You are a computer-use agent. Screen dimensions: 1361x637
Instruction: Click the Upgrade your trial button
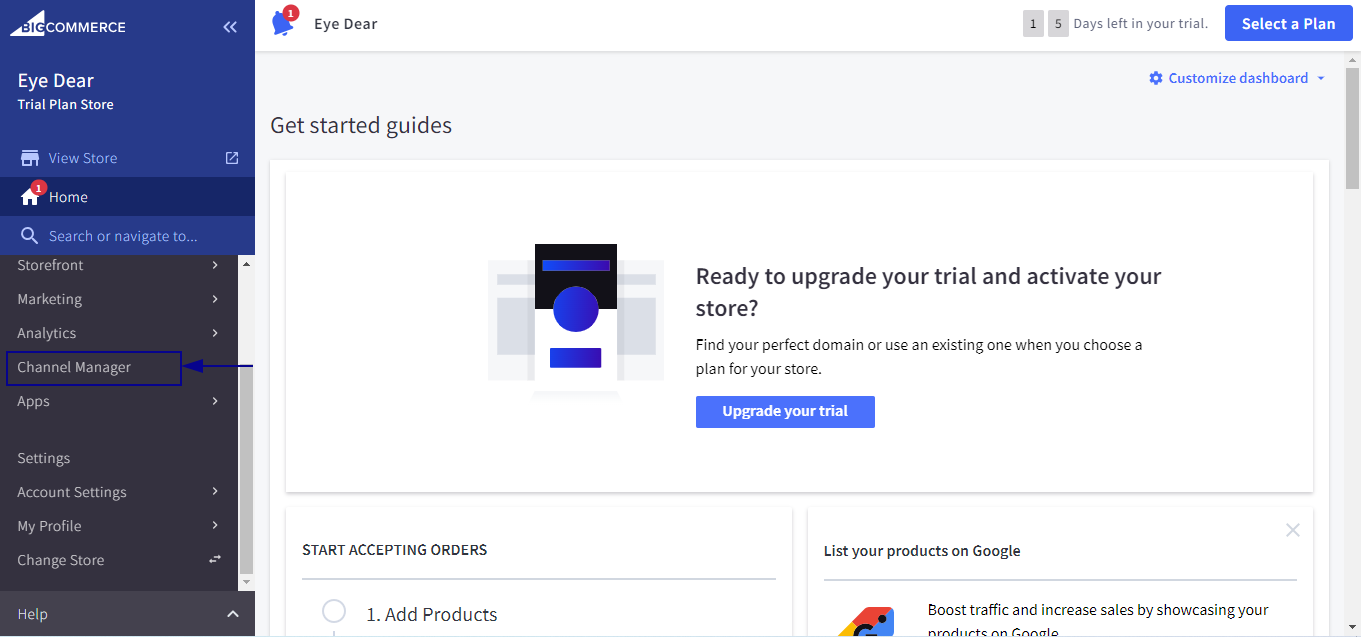[x=785, y=411]
